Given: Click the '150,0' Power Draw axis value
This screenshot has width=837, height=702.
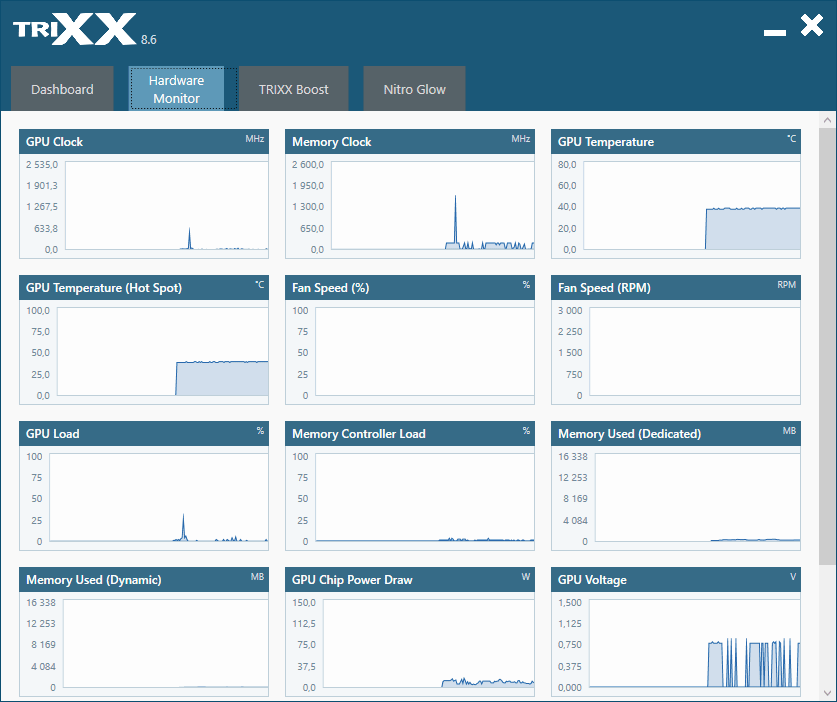Looking at the screenshot, I should point(304,602).
